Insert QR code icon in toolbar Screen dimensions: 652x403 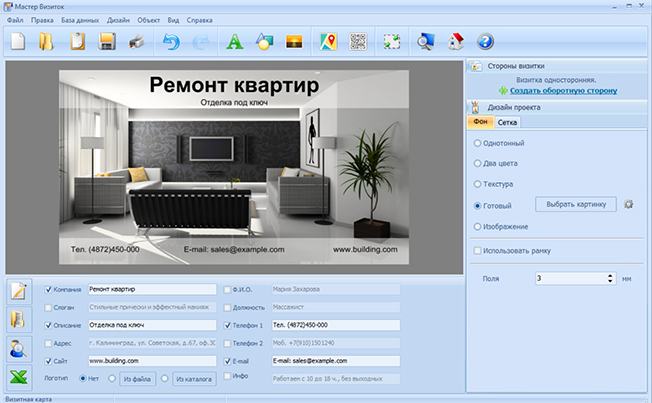point(358,42)
